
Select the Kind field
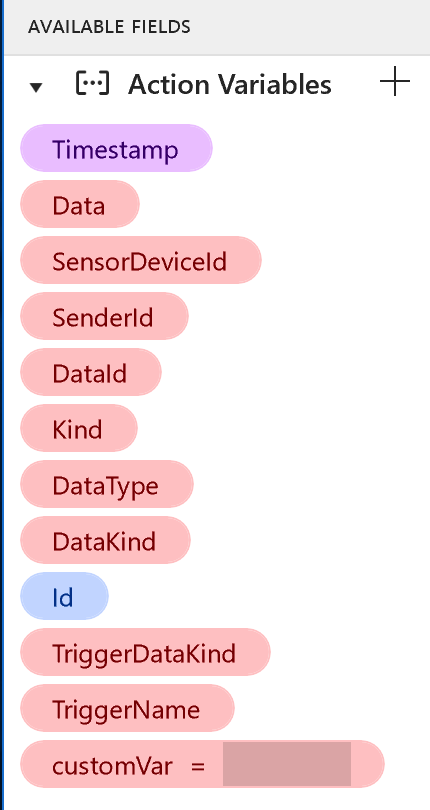pos(79,428)
